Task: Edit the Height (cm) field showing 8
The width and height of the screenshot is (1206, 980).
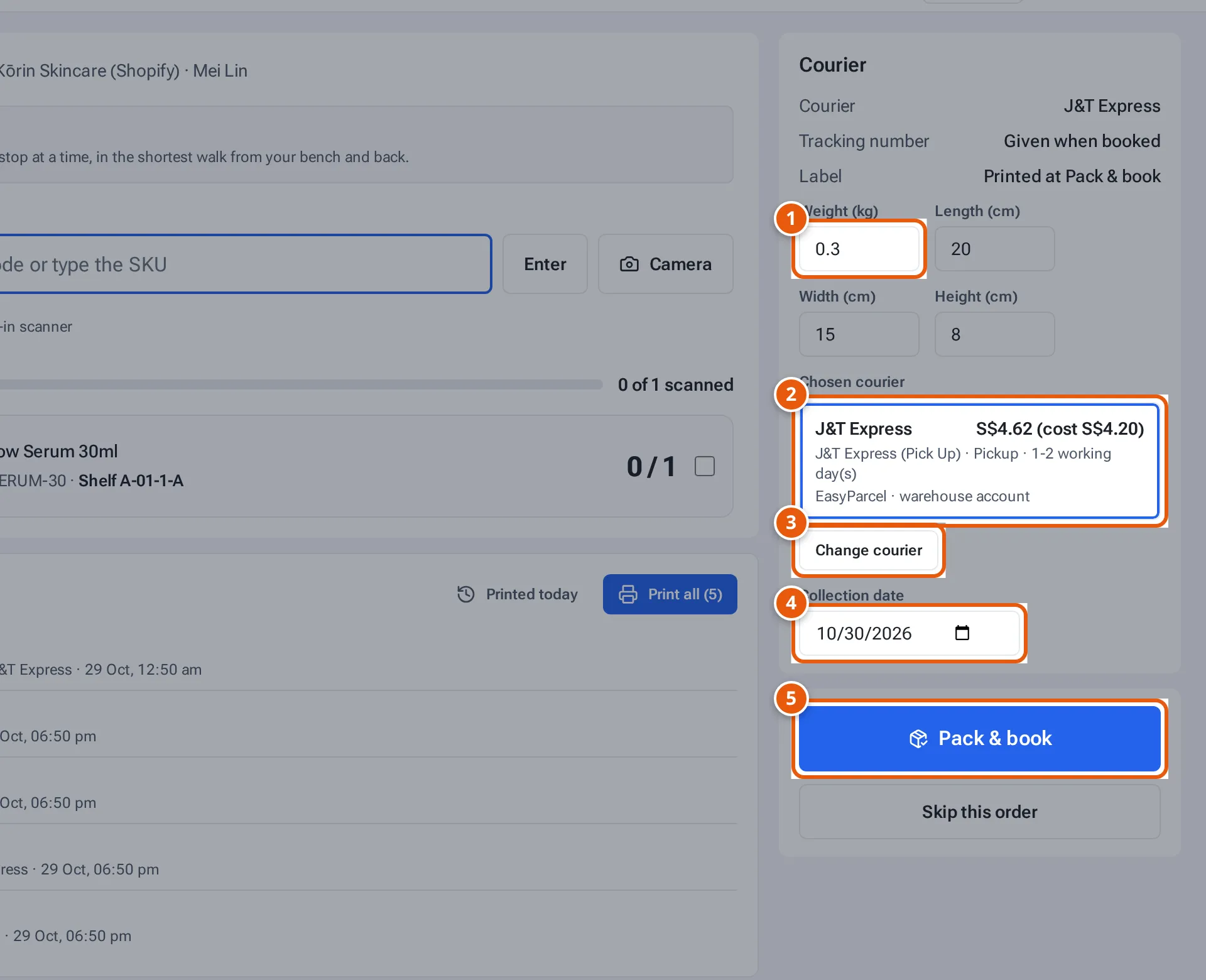Action: point(994,334)
